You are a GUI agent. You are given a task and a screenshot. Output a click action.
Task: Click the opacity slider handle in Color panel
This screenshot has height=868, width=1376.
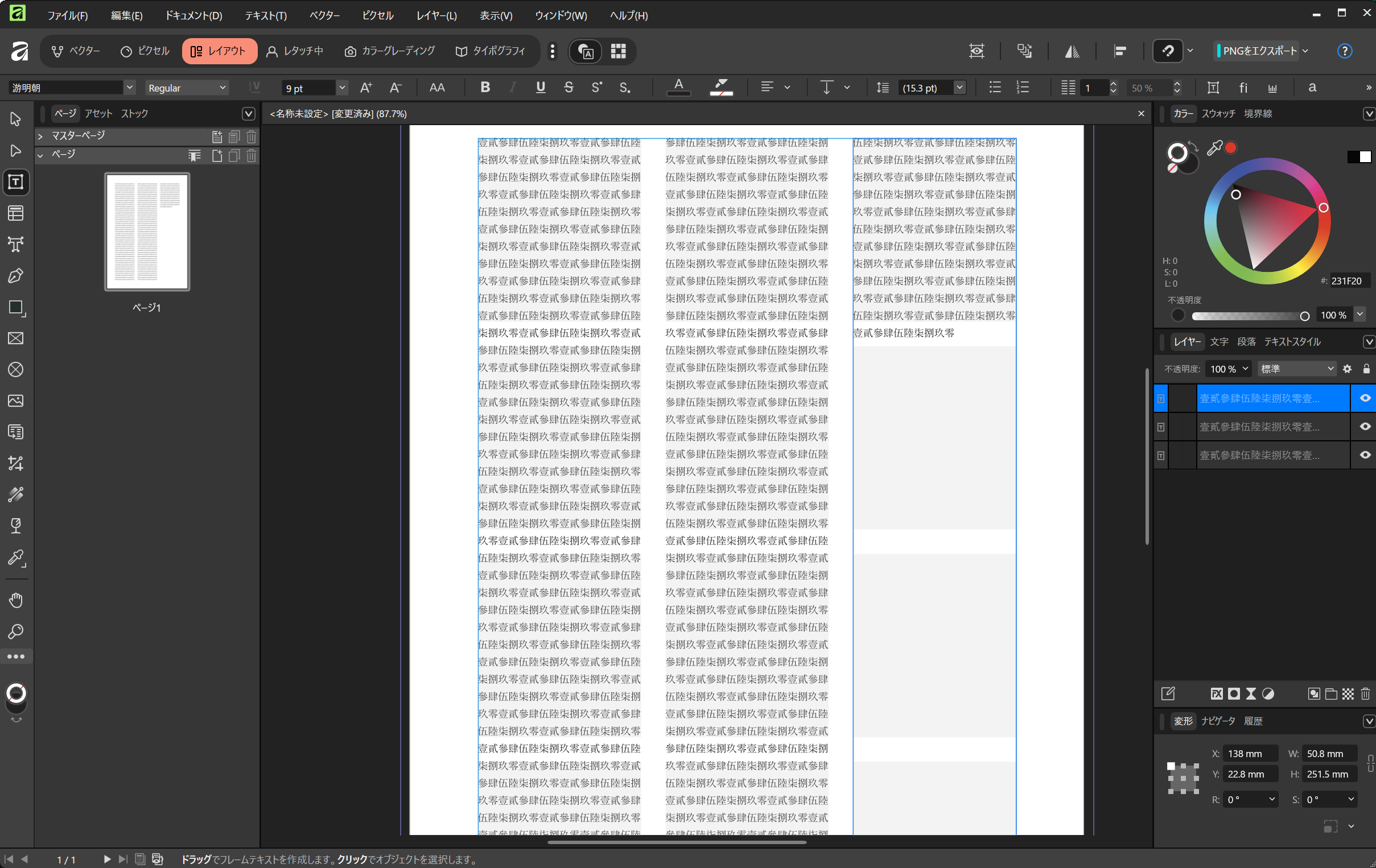coord(1304,316)
